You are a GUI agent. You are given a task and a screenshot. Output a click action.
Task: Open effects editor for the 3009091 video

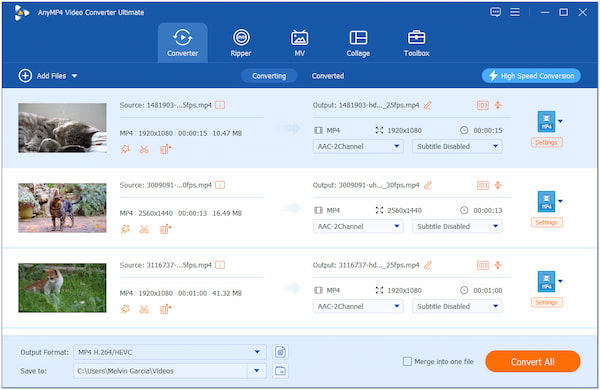(x=125, y=229)
